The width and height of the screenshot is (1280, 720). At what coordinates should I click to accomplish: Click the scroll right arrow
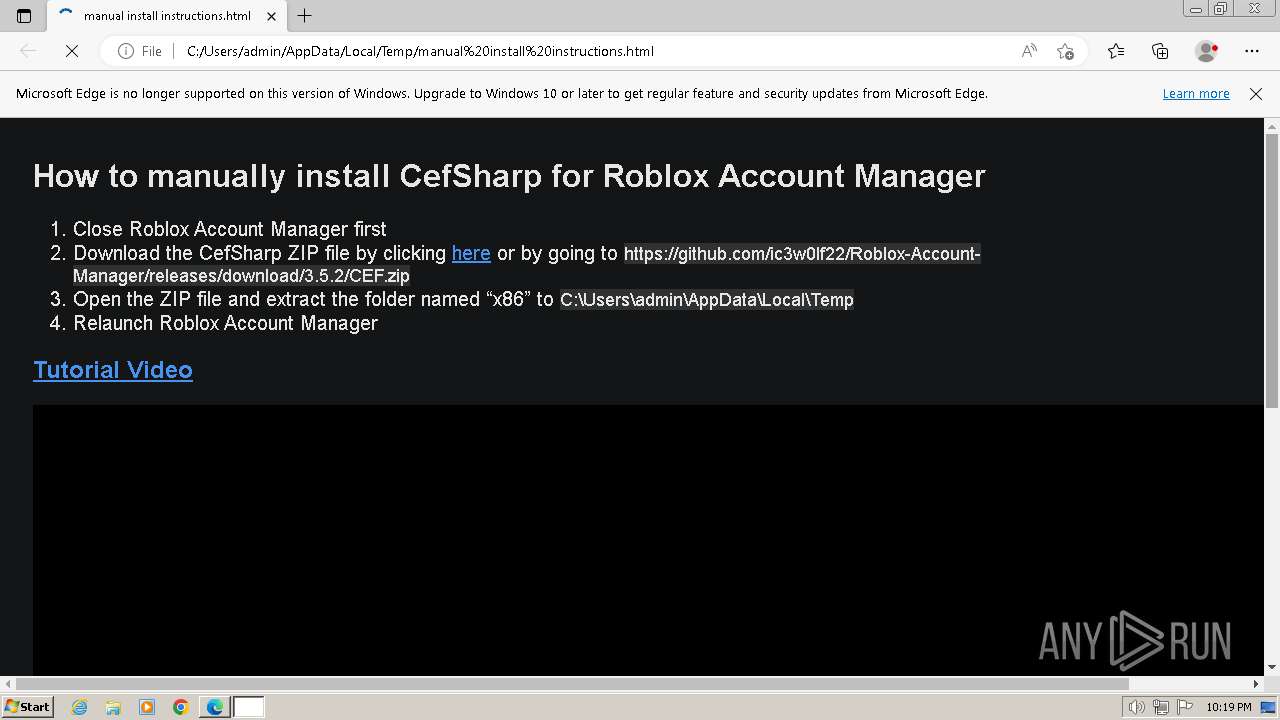click(x=1257, y=684)
